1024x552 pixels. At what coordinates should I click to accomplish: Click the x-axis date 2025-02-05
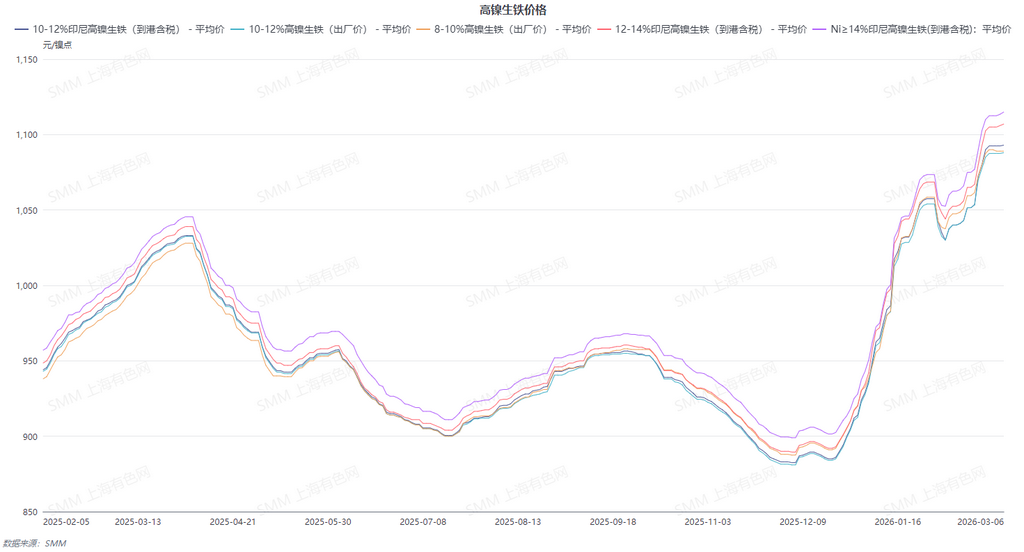[66, 522]
